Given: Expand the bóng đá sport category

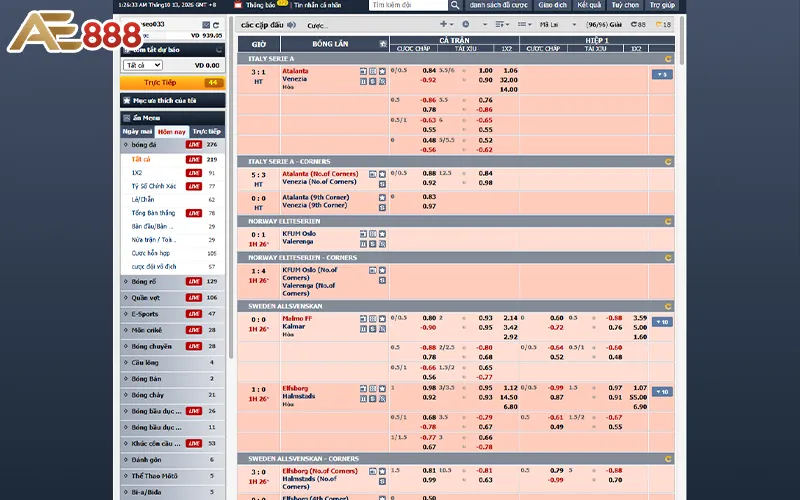Looking at the screenshot, I should point(172,145).
